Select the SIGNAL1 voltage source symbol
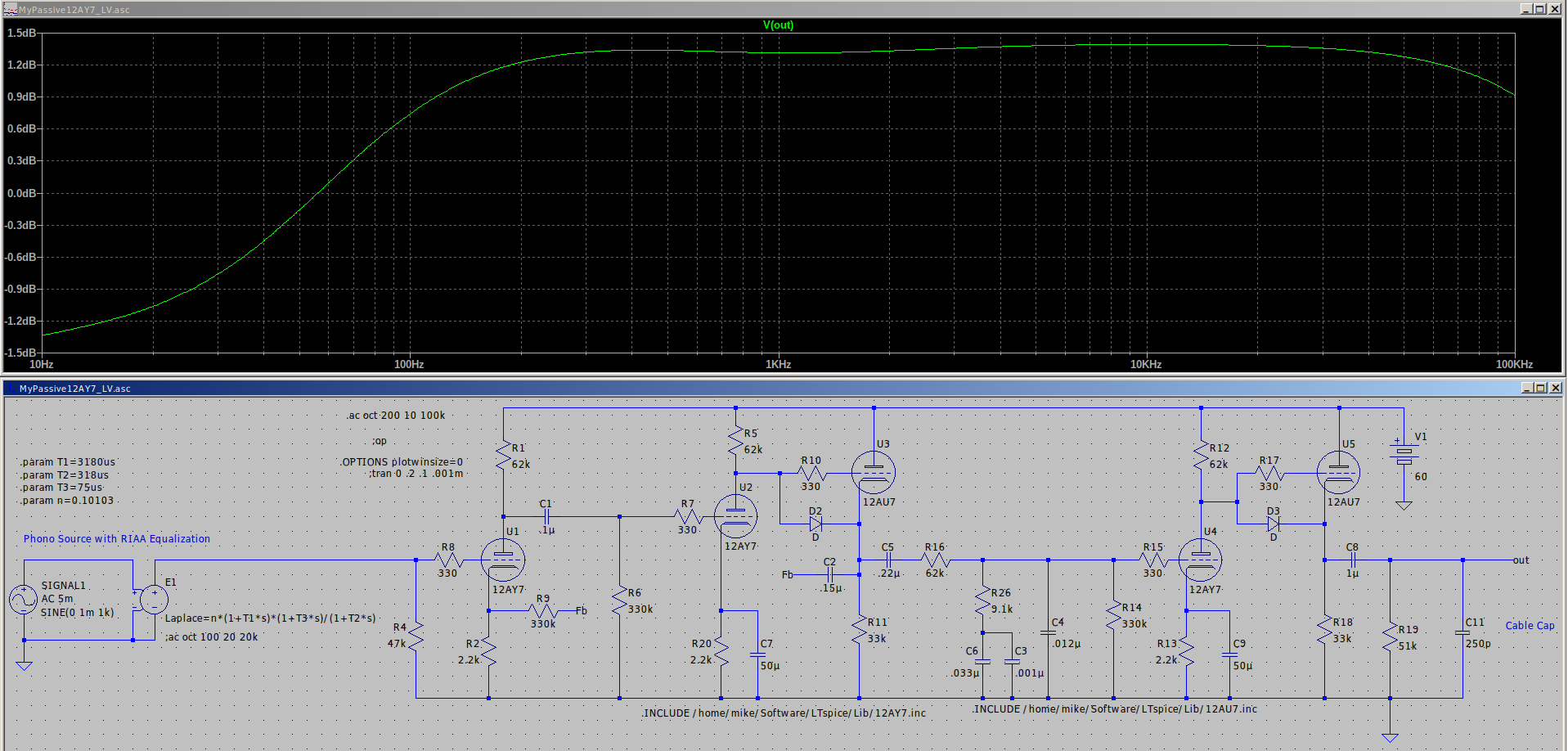1568x751 pixels. click(23, 600)
